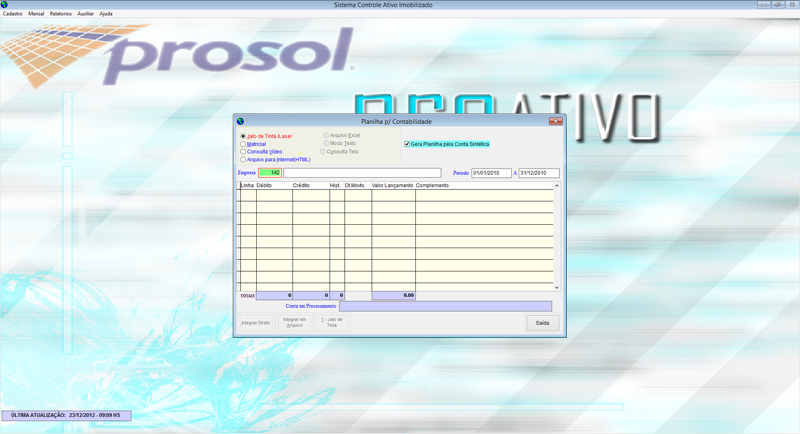Click the green Empresa code field

click(270, 173)
